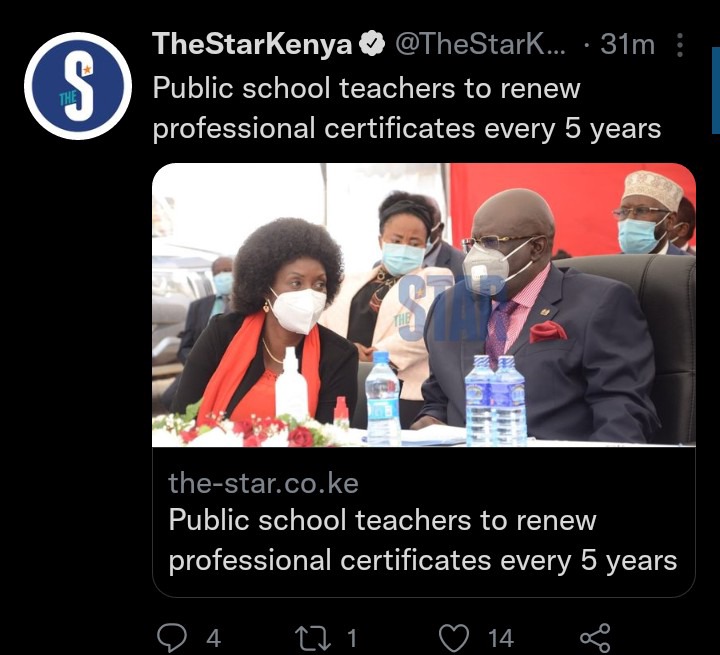
Task: Click the @TheStarK... handle
Action: (x=481, y=45)
